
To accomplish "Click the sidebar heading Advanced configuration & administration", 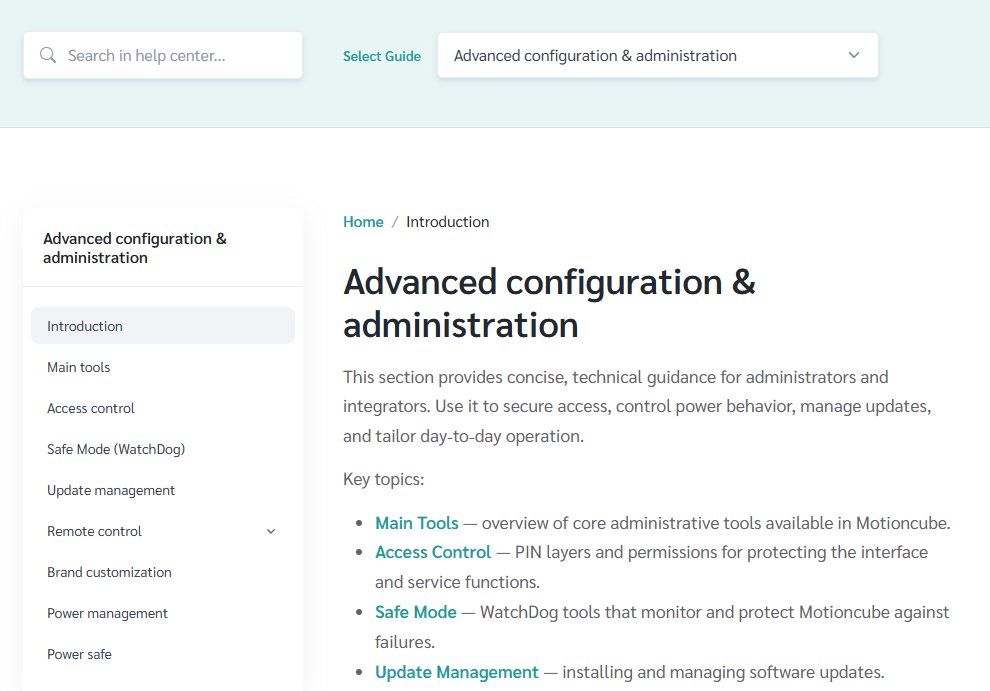I will pyautogui.click(x=134, y=248).
